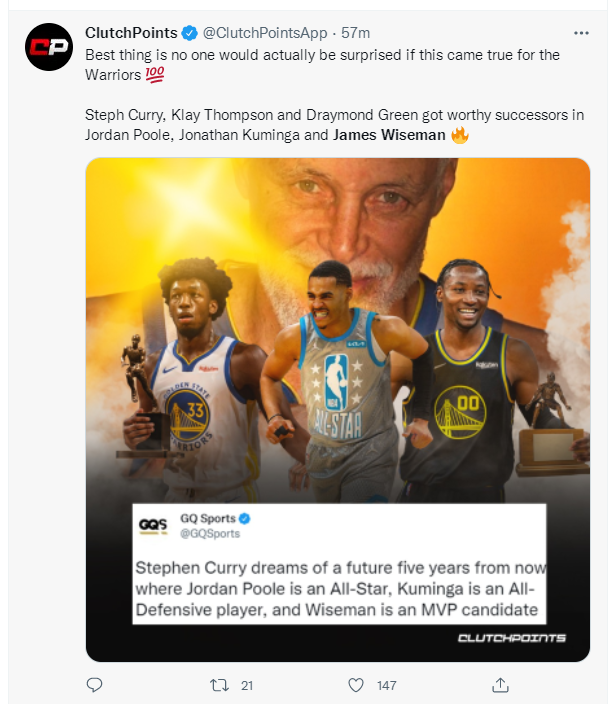The height and width of the screenshot is (704, 608).
Task: Visit the @ClutchPointsApp handle
Action: [265, 33]
